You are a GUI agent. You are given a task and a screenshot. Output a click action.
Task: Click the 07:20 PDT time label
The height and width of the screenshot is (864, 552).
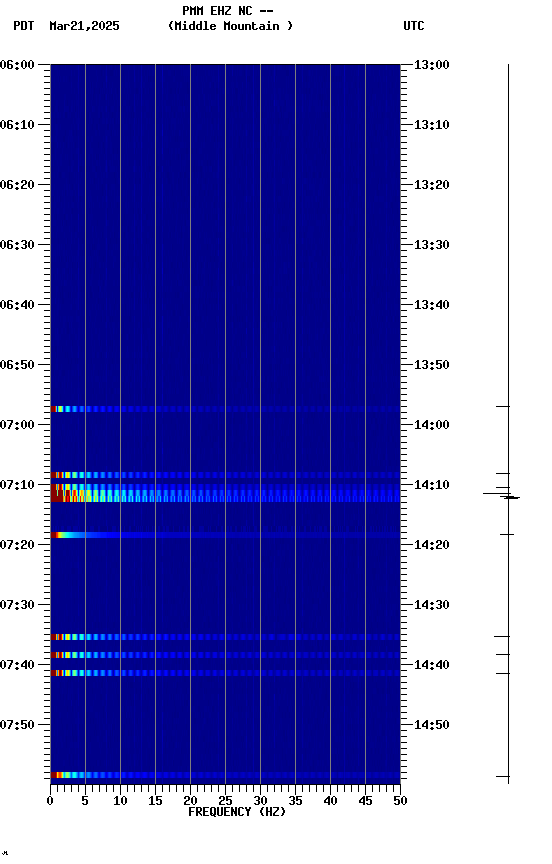point(17,545)
